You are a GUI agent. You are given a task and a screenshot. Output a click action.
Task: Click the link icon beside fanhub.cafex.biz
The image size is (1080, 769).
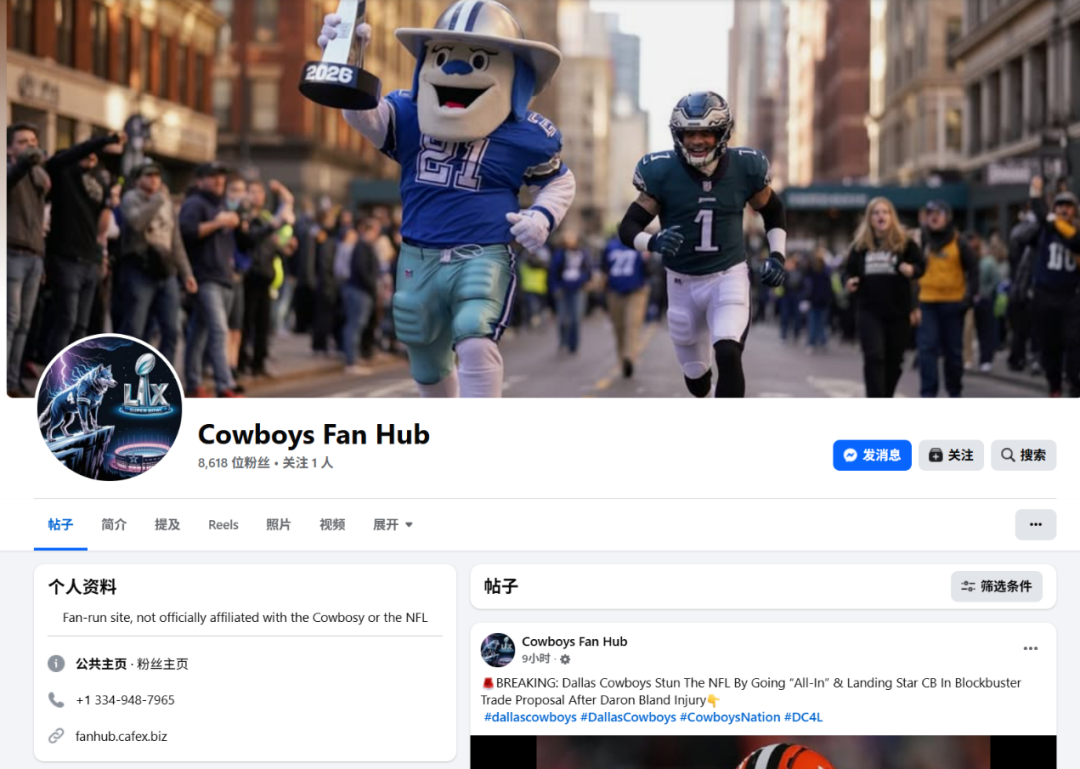56,736
